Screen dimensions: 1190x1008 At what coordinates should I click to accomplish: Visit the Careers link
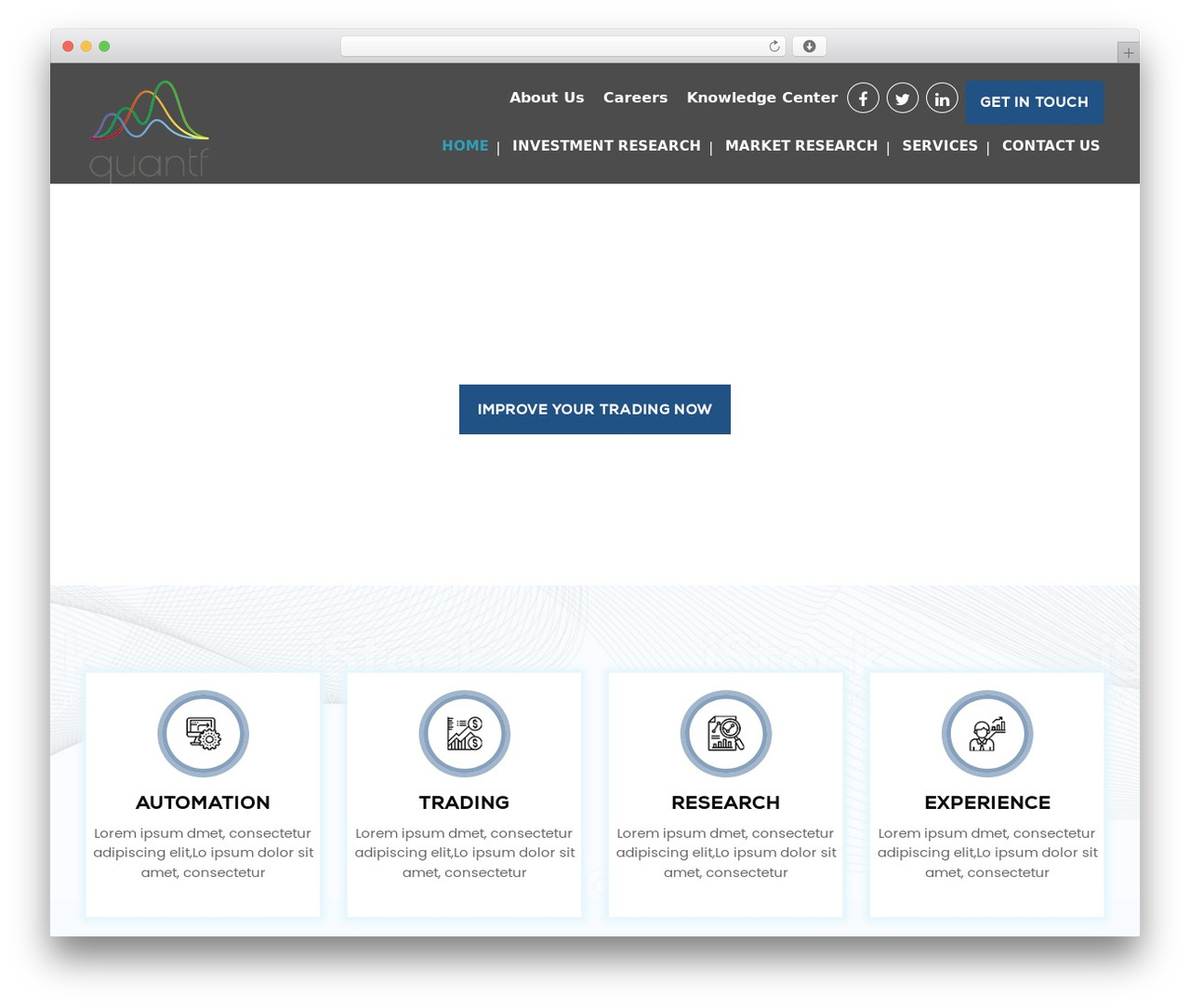635,98
